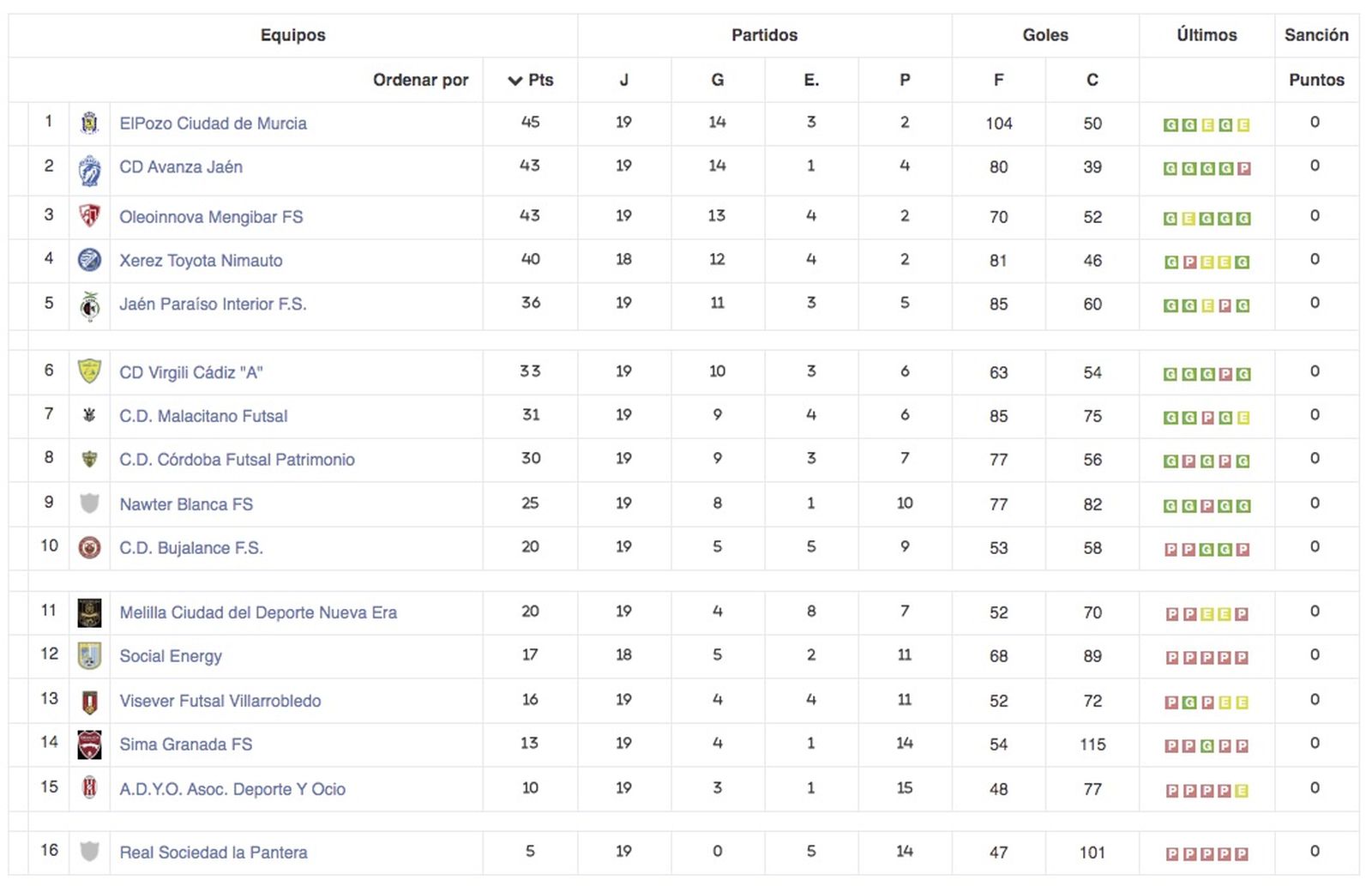Click the CD Avanza Jaén club badge
This screenshot has height=886, width=1372.
pos(90,166)
